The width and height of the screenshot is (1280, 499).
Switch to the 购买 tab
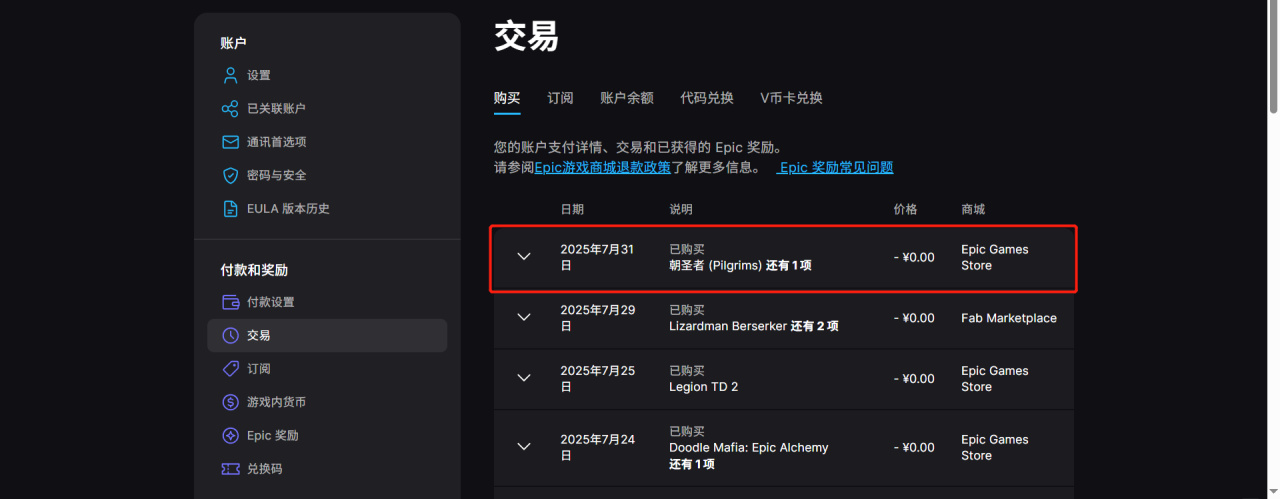point(507,98)
